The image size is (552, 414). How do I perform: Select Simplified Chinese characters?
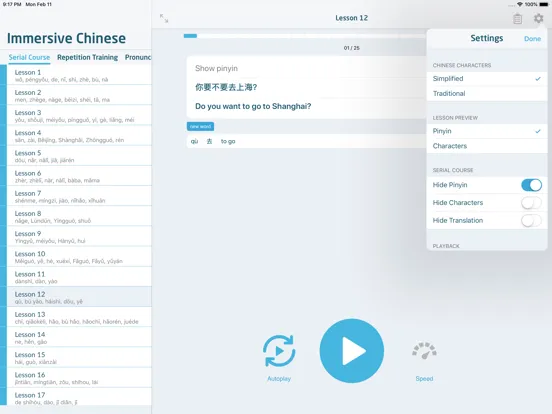(x=487, y=79)
